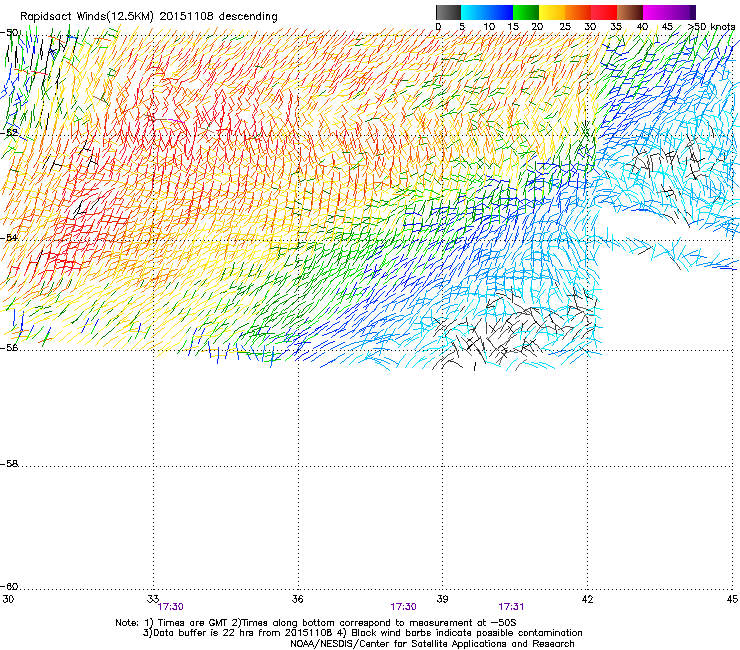
Task: Click the '-52' latitude label
Action: pos(9,133)
